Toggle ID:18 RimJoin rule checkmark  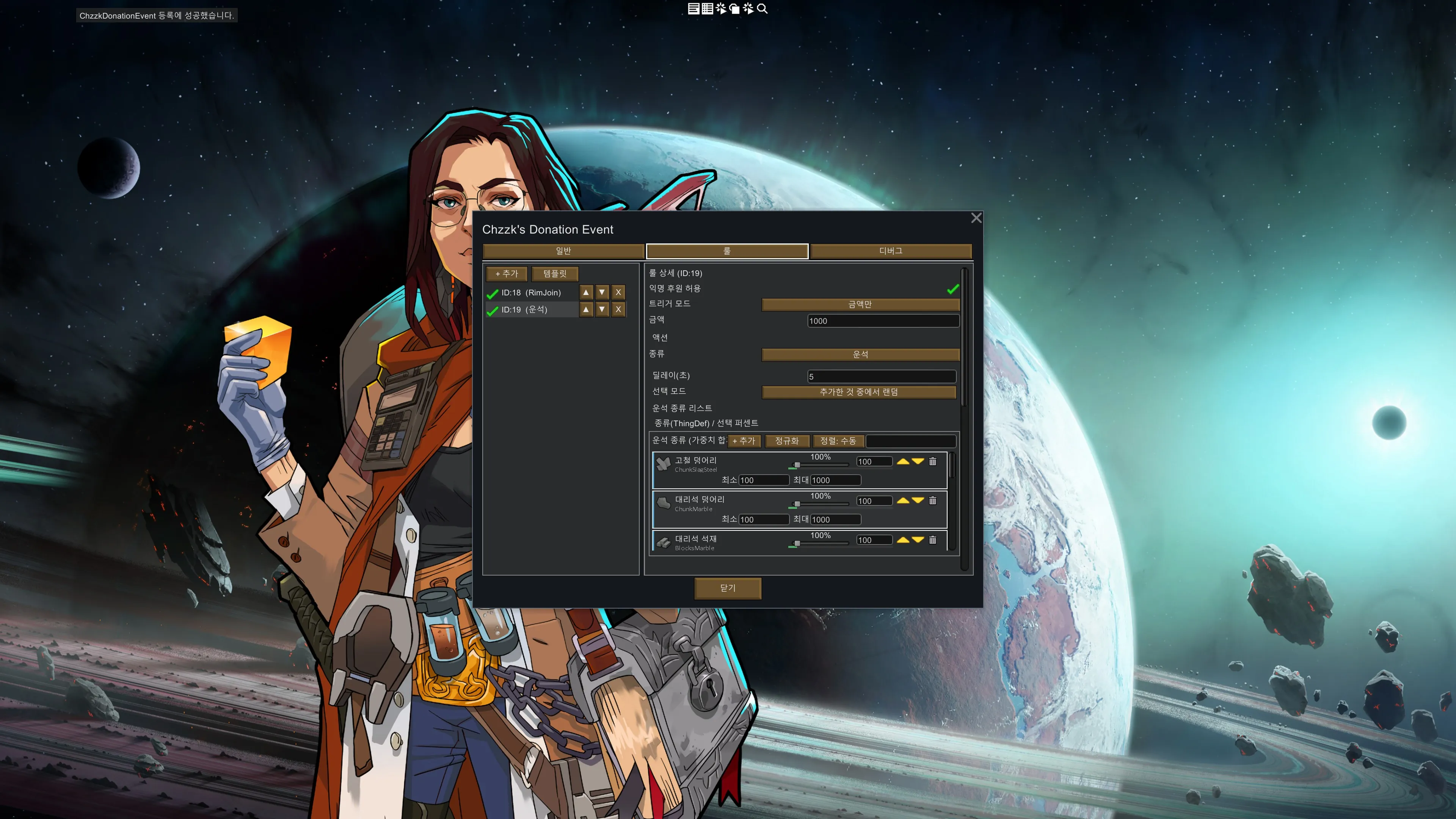[492, 293]
